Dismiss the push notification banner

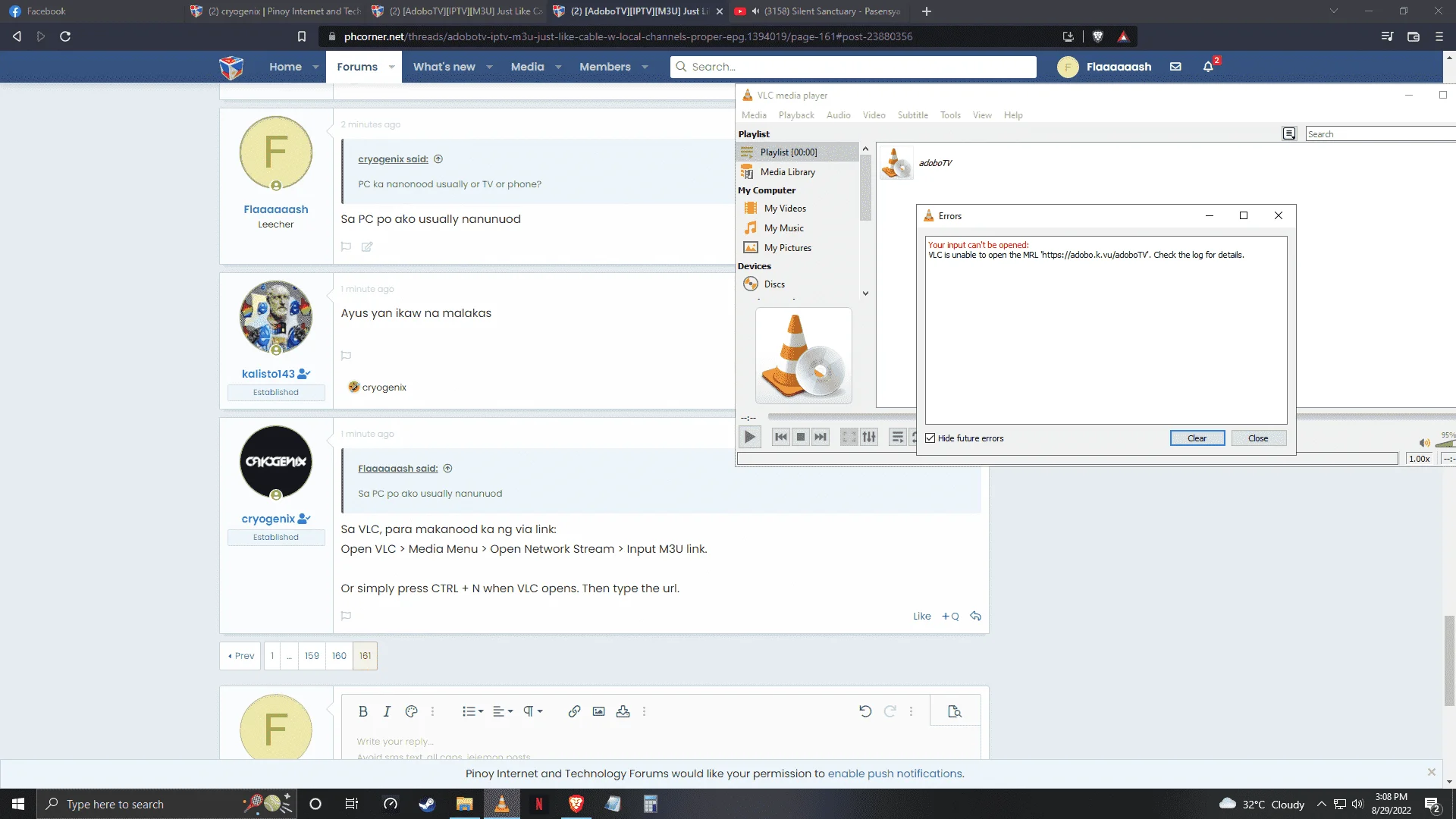point(1432,772)
